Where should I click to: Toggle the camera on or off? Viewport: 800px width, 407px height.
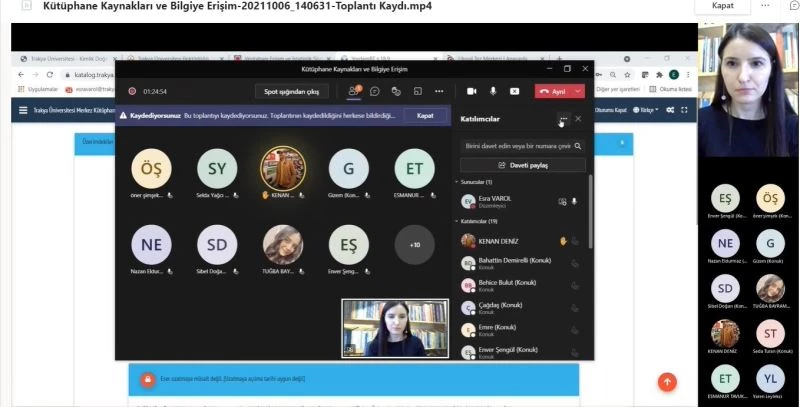[471, 91]
